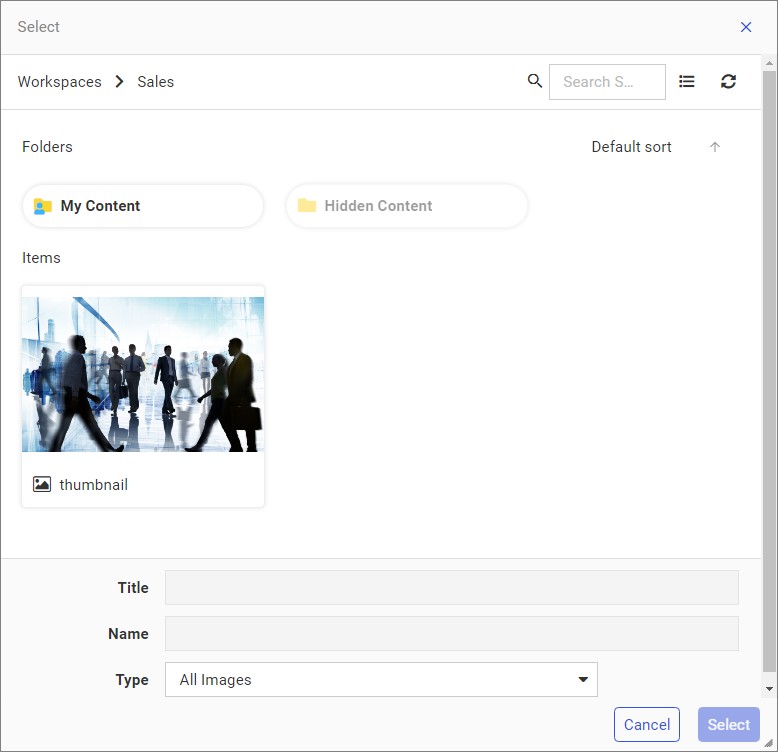Click the image type icon beside thumbnail

click(x=42, y=484)
